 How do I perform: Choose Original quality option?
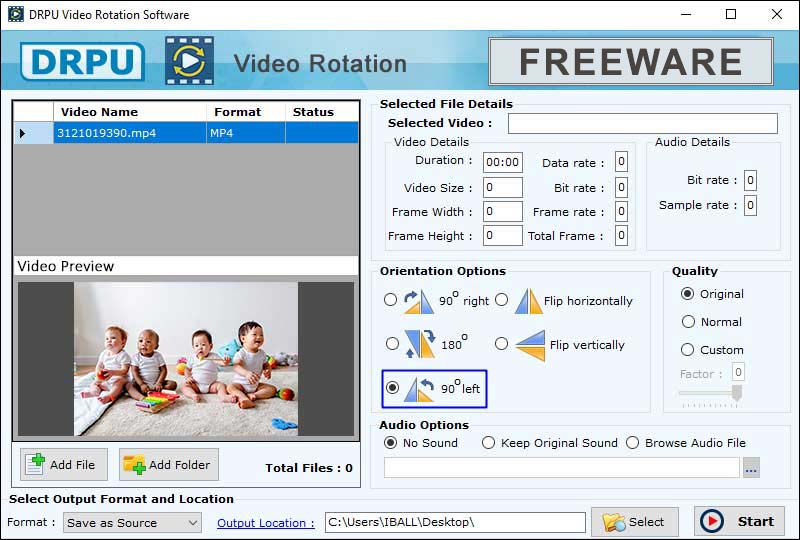pyautogui.click(x=688, y=294)
